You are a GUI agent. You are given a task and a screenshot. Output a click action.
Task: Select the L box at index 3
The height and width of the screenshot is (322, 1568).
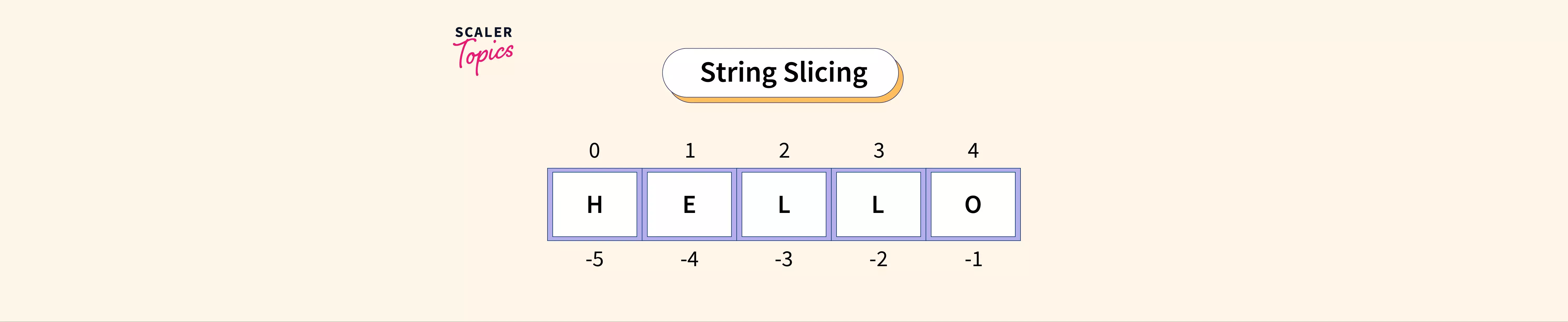click(x=878, y=205)
